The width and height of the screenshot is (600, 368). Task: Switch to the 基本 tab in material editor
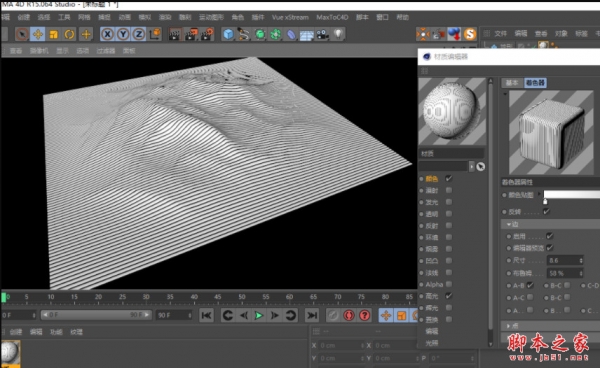point(512,83)
